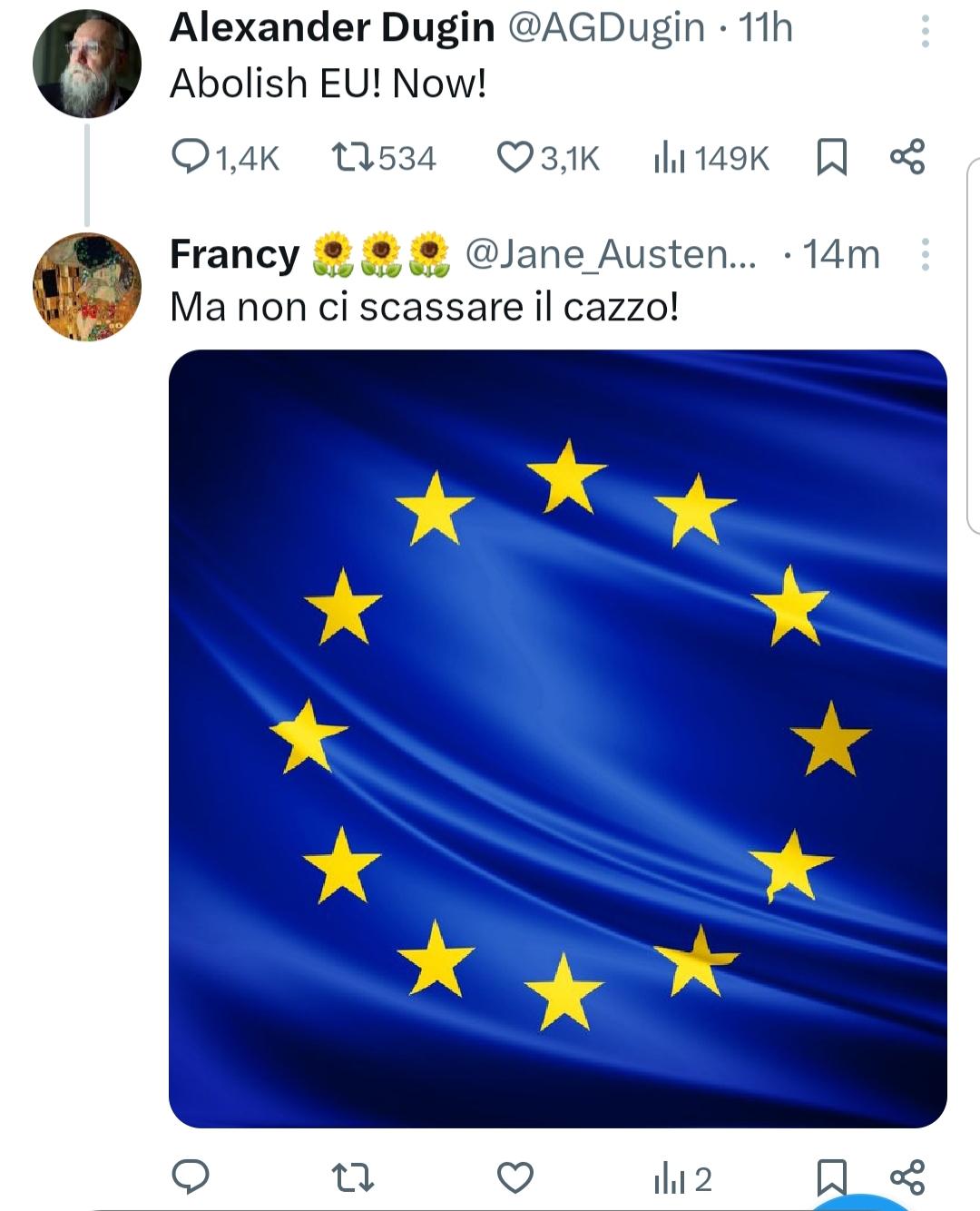980x1211 pixels.
Task: View analytics showing 149K views
Action: (711, 158)
